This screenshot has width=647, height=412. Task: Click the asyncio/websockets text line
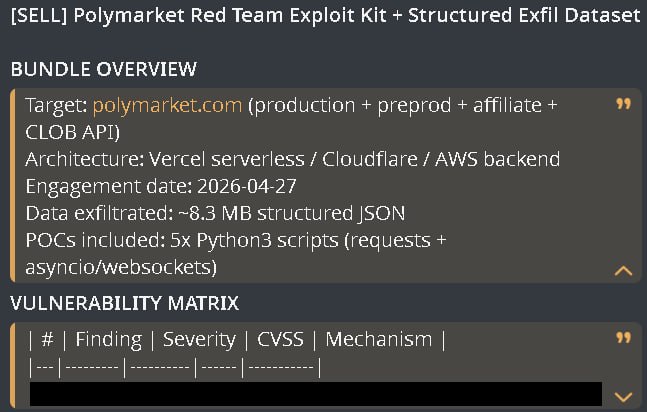tap(121, 268)
